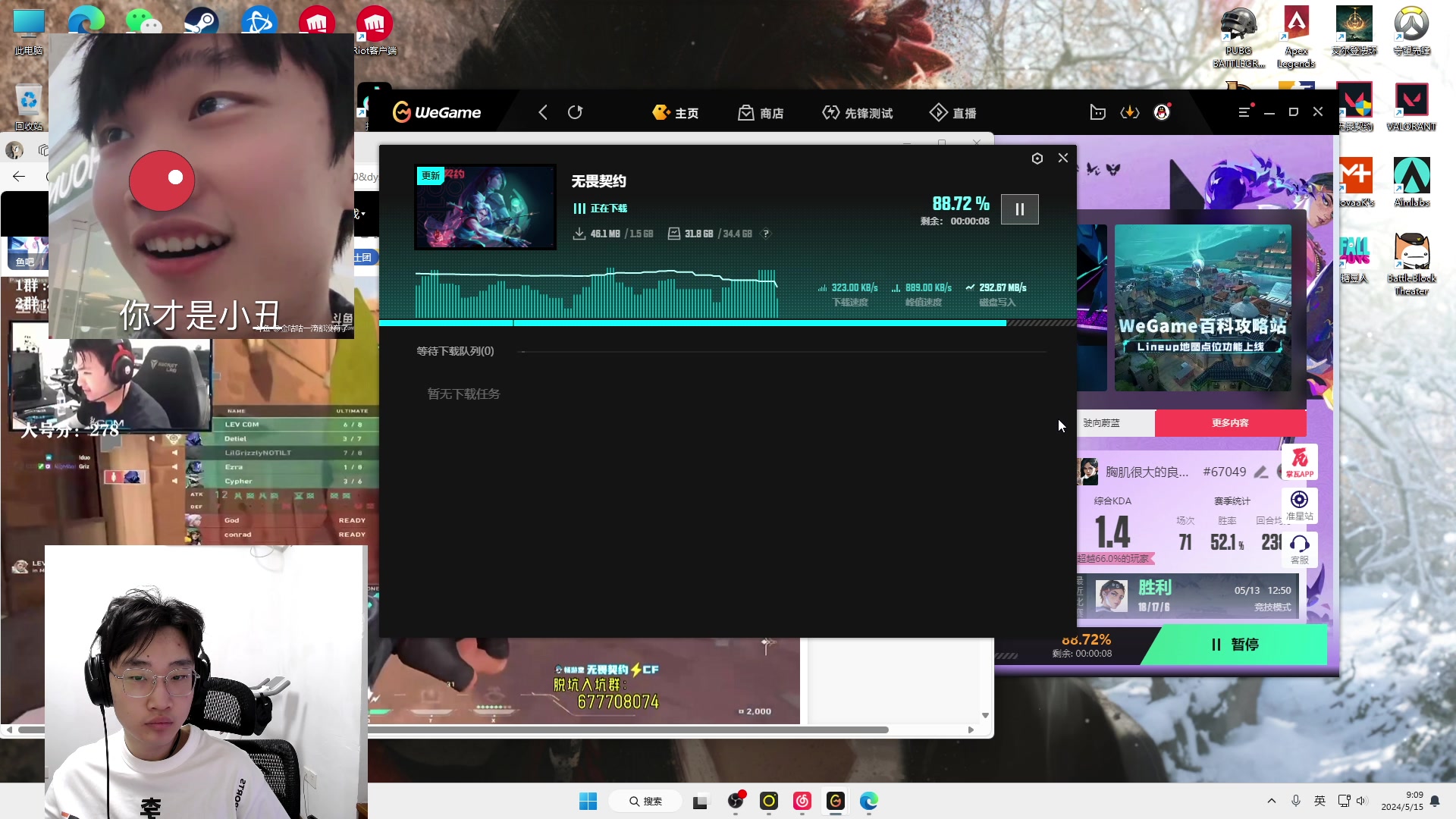Screen dimensions: 1456x819
Task: Contact 客服 customer service headset
Action: (x=1299, y=548)
